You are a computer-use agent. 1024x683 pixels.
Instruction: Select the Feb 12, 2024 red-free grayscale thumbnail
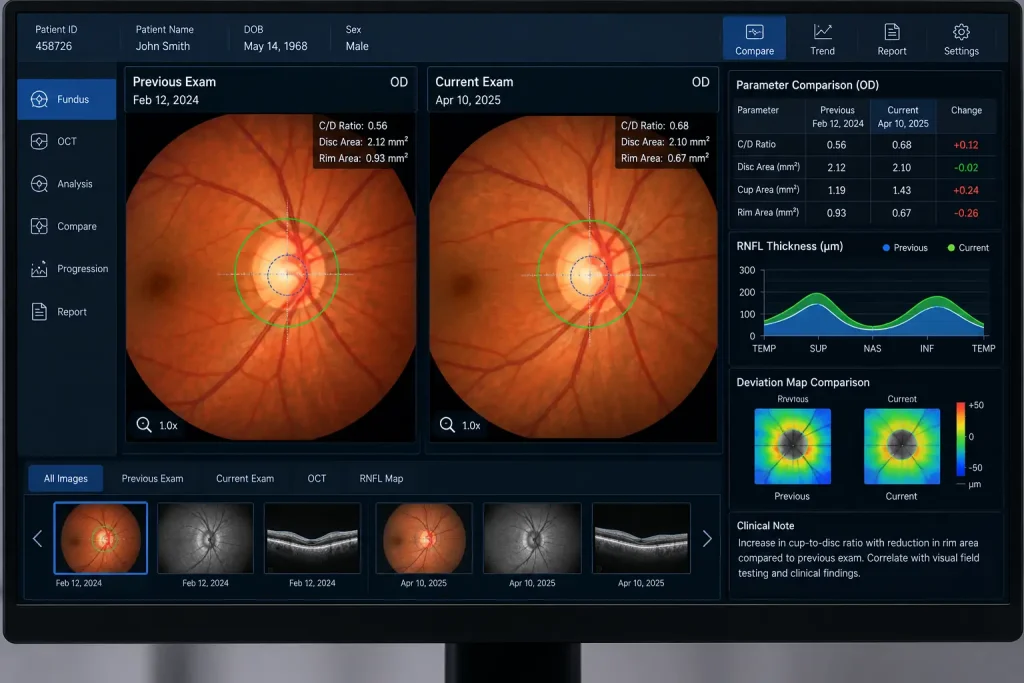[205, 538]
